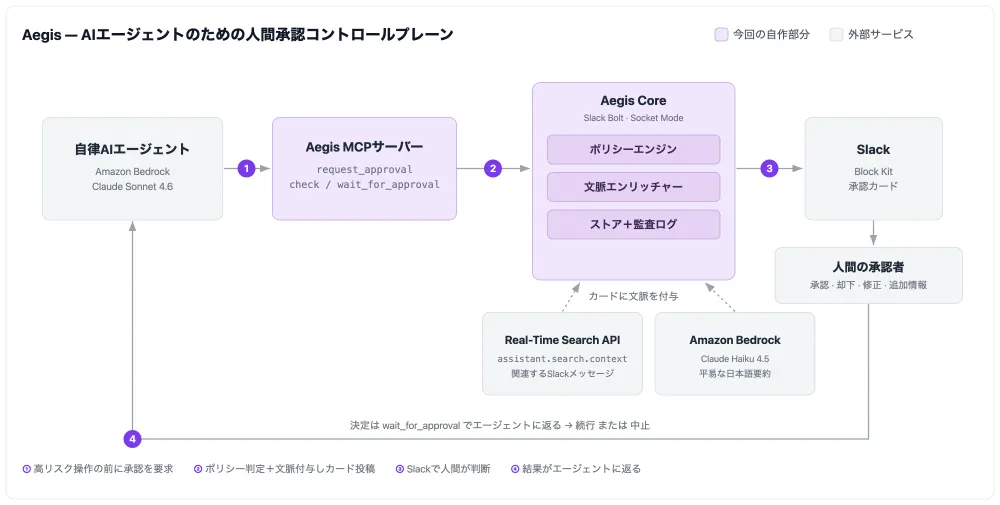This screenshot has height=505, width=1000.
Task: Click the assistant.search.context code text
Action: [562, 358]
